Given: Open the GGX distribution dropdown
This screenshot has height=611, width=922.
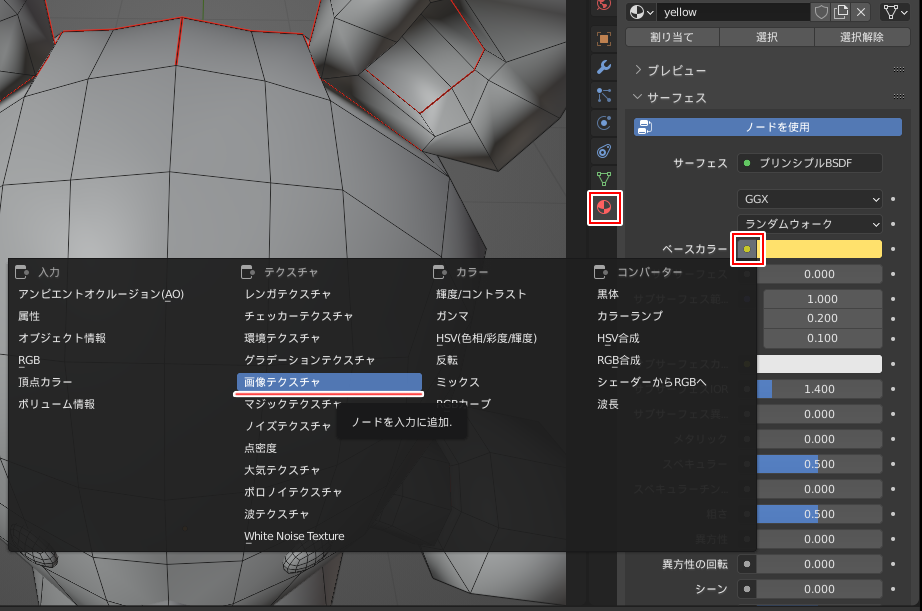Looking at the screenshot, I should [x=810, y=199].
